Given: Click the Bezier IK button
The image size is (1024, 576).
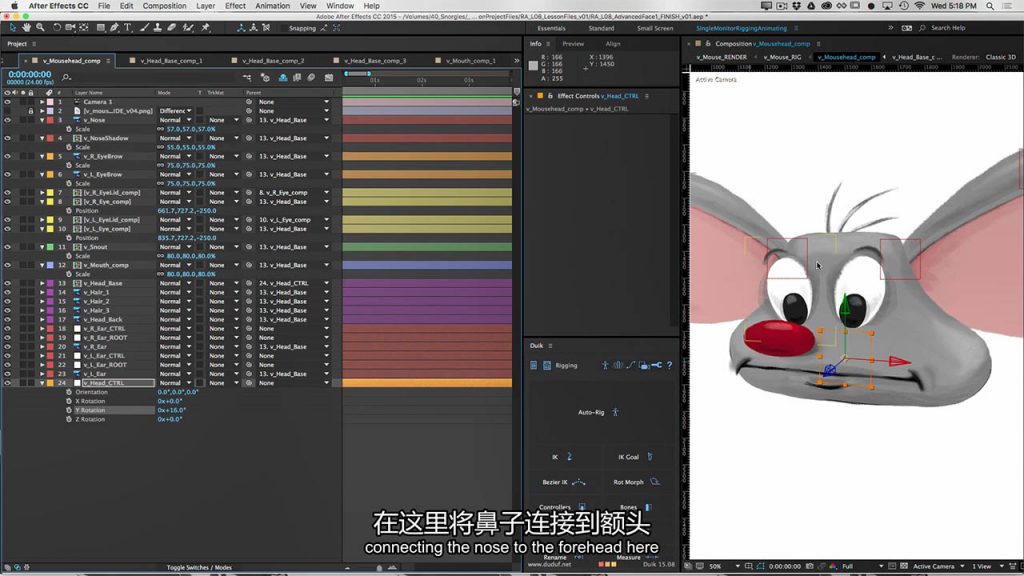Looking at the screenshot, I should 564,482.
